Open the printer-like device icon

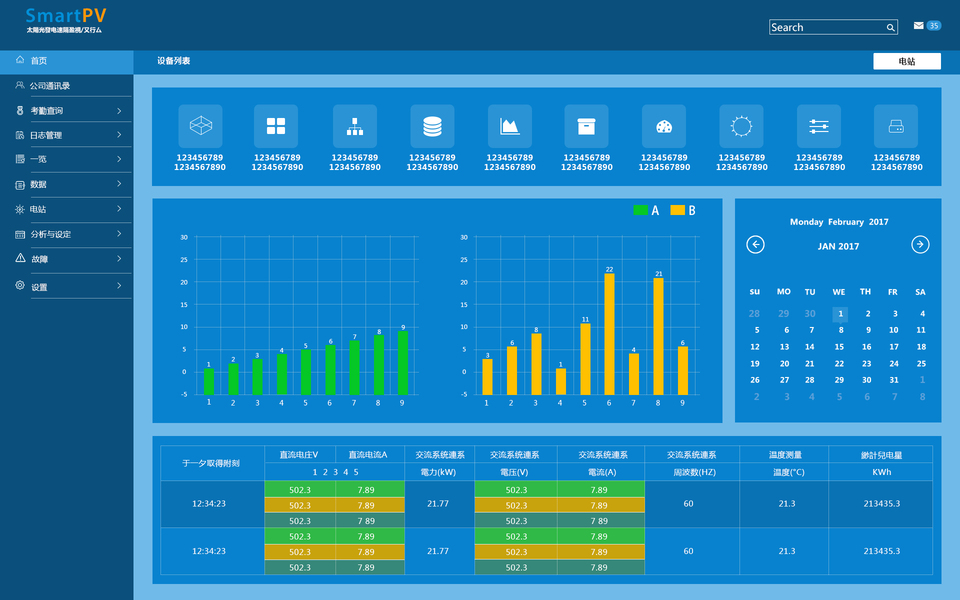(896, 126)
